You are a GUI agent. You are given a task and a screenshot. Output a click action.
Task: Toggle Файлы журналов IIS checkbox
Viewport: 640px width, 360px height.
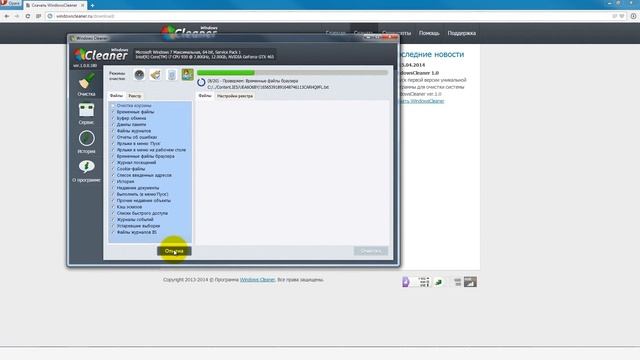coord(113,232)
